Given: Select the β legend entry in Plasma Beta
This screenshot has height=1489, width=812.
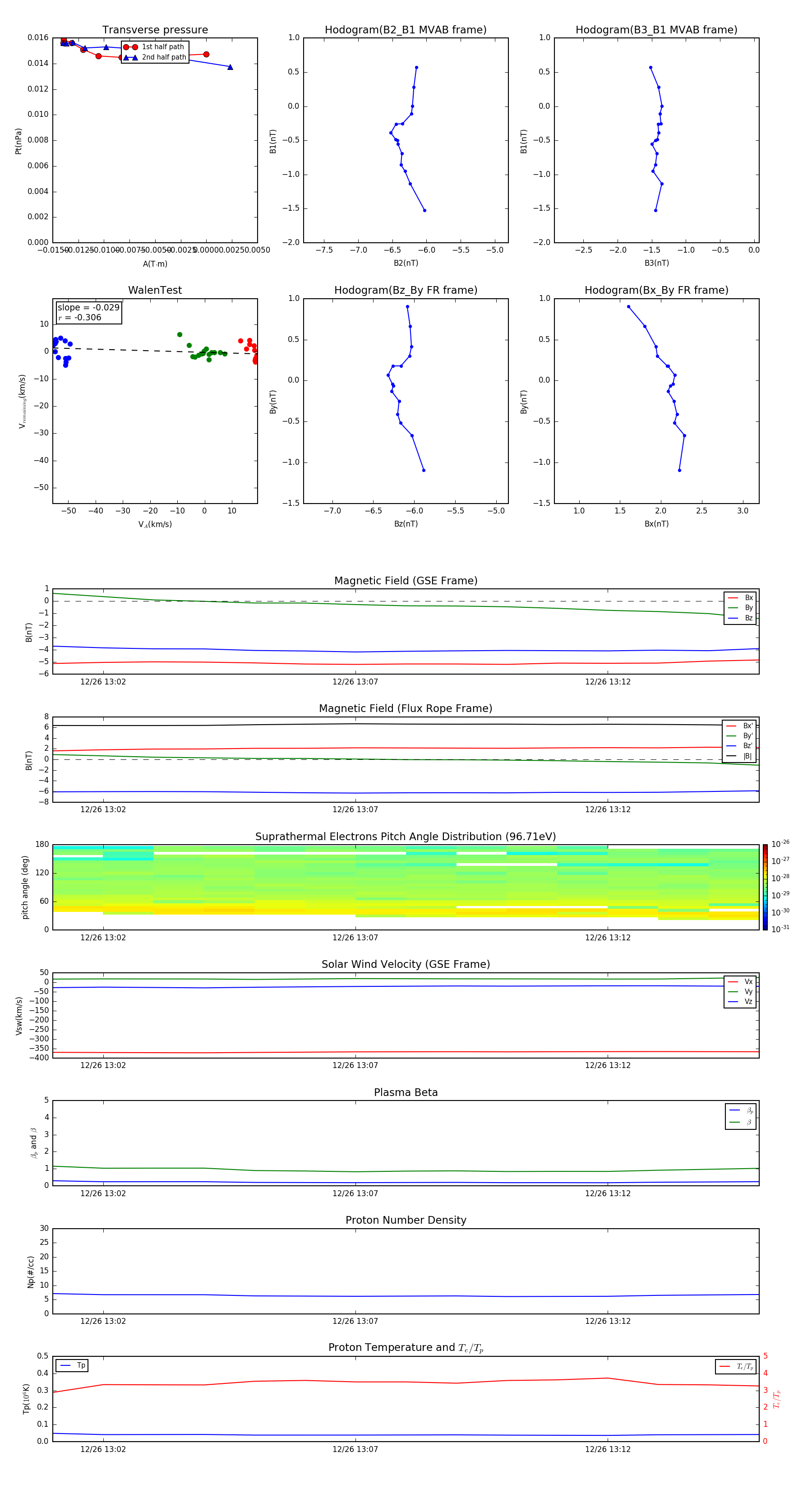Looking at the screenshot, I should pyautogui.click(x=741, y=1122).
